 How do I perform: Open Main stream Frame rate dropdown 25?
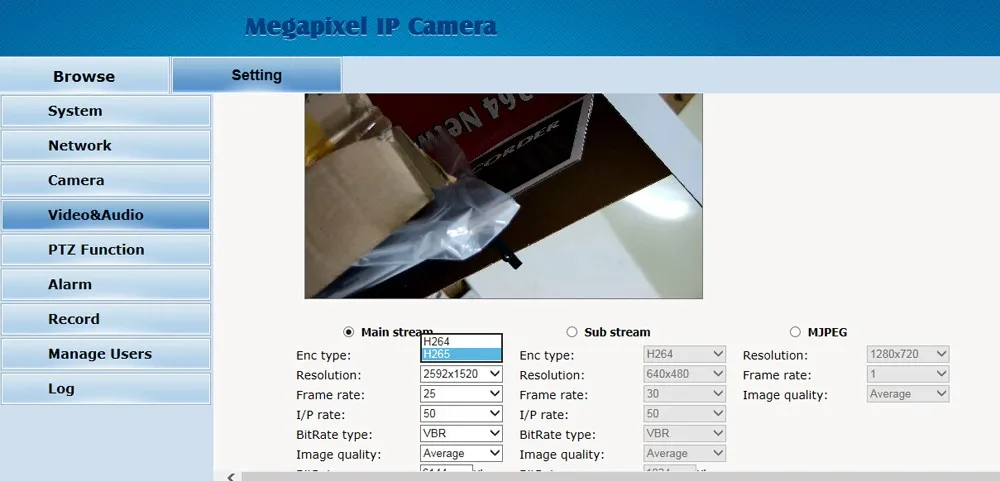(x=461, y=394)
